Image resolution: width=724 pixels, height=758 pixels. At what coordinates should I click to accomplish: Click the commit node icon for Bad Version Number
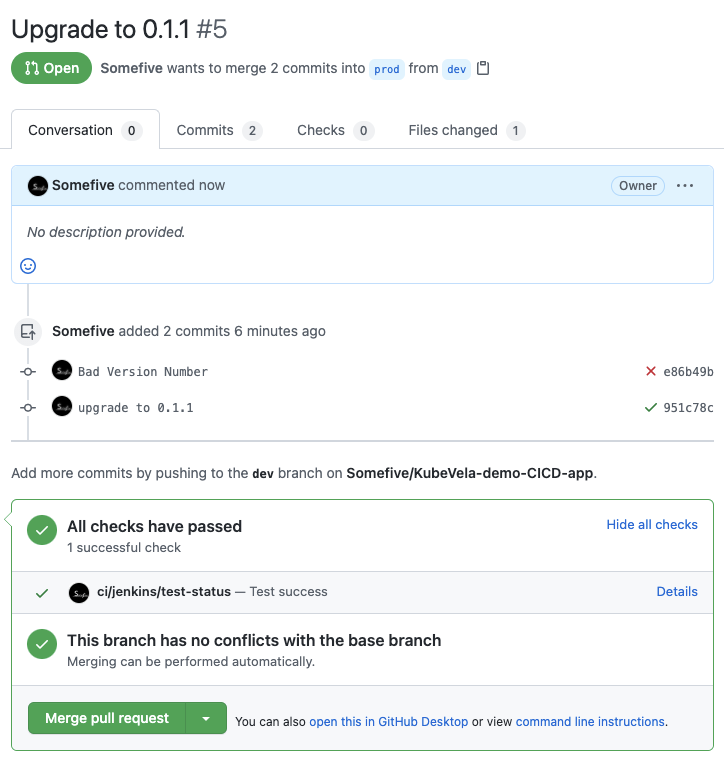(28, 372)
